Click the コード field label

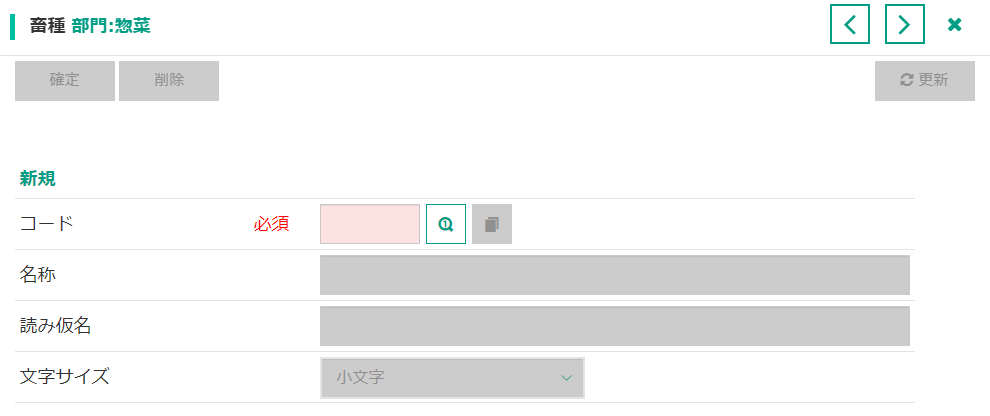47,224
